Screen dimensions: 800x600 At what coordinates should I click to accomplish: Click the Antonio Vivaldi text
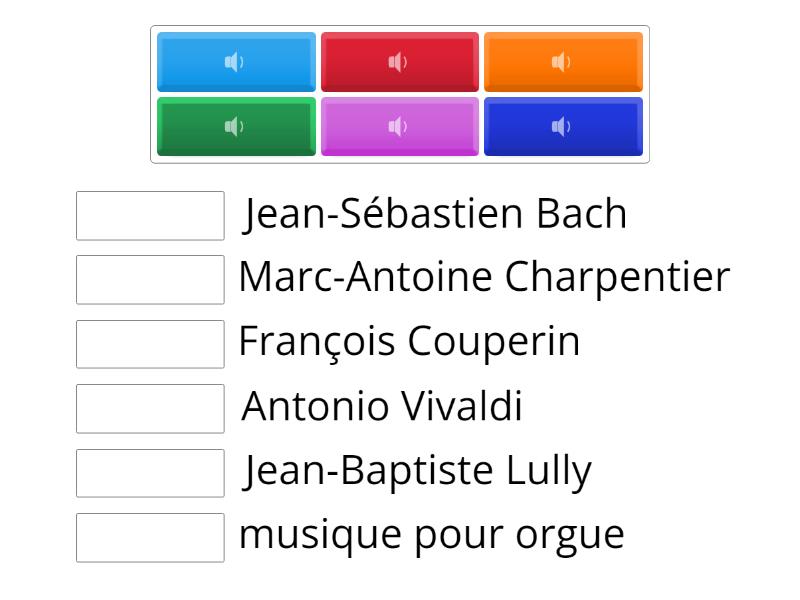coord(382,406)
